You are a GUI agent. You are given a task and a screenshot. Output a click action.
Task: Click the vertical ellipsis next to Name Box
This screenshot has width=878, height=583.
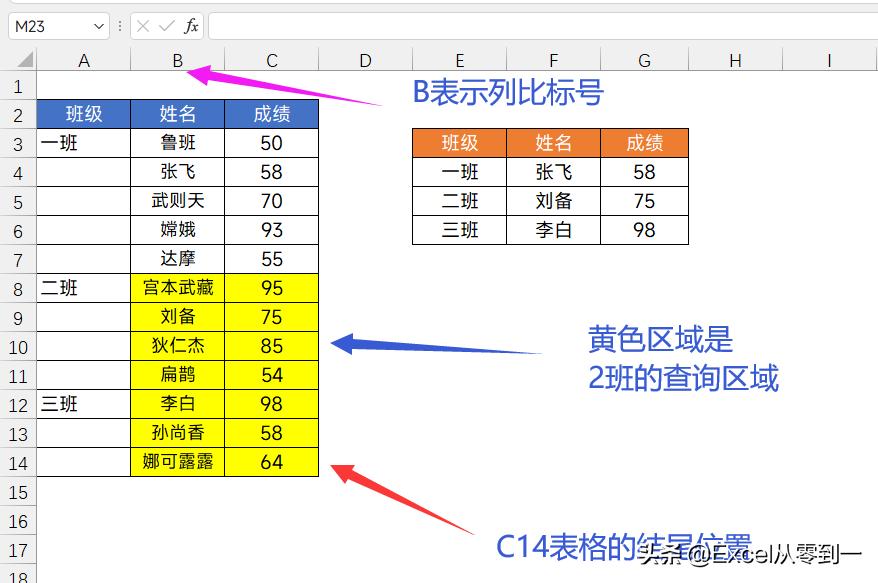[x=118, y=27]
